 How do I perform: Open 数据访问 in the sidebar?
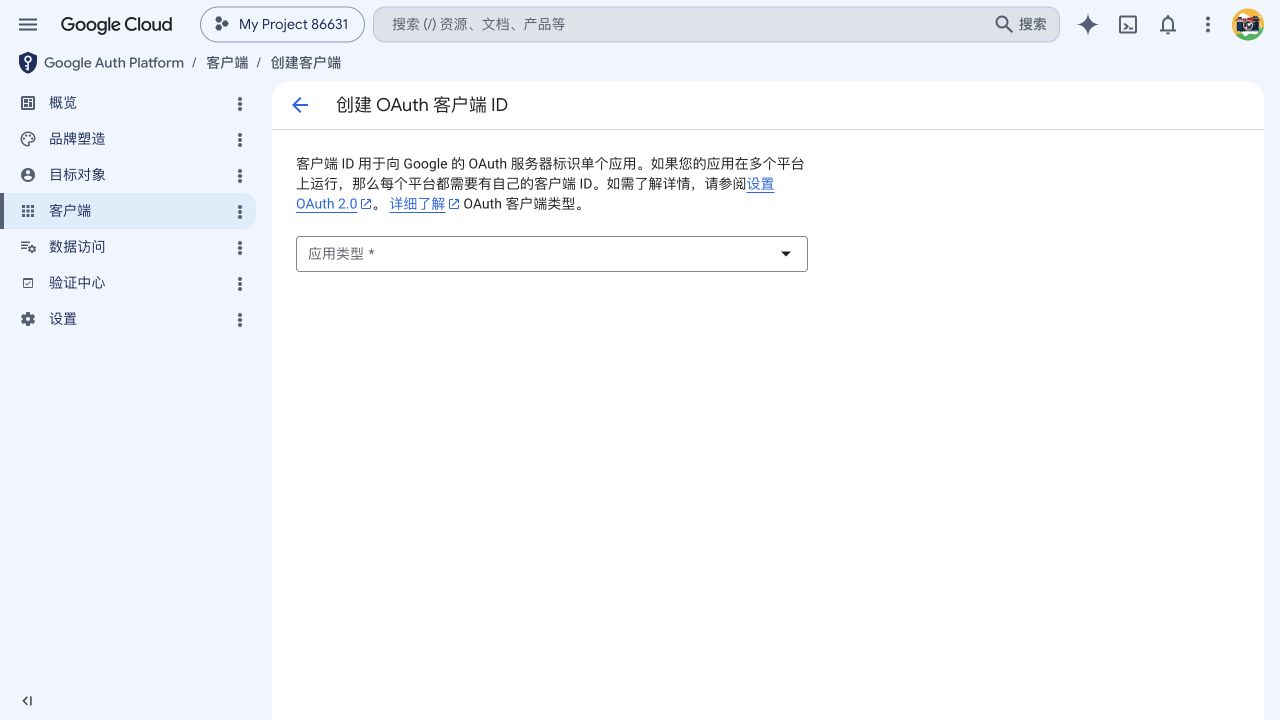128,247
